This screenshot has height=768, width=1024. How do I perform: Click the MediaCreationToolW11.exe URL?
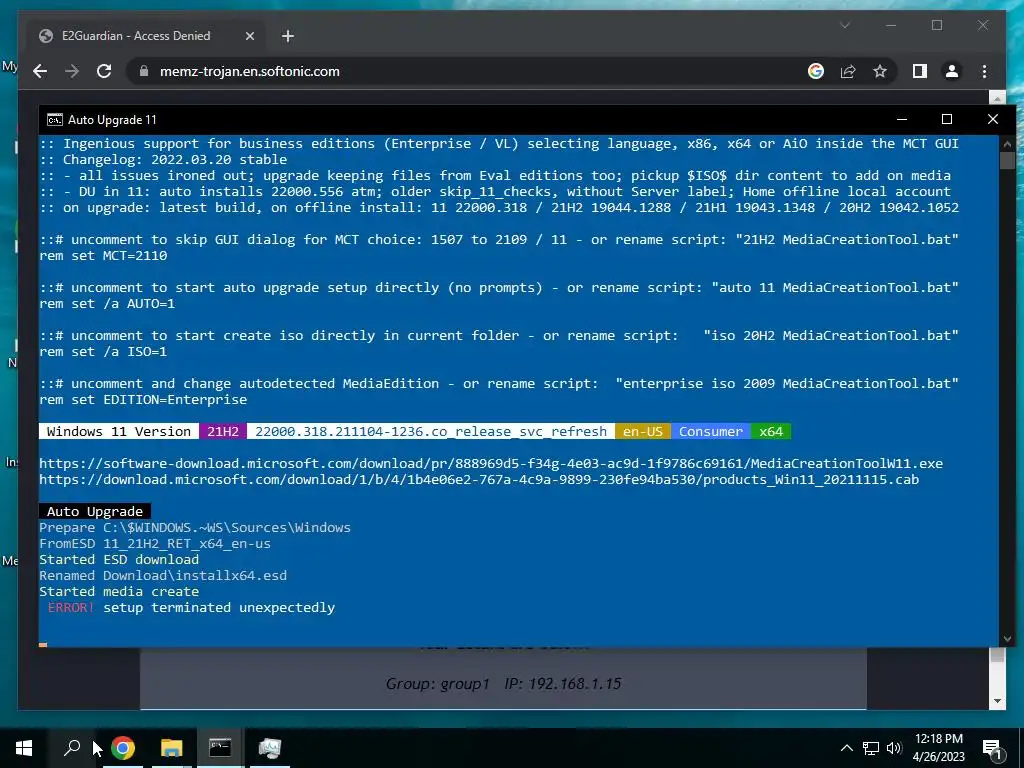[491, 464]
